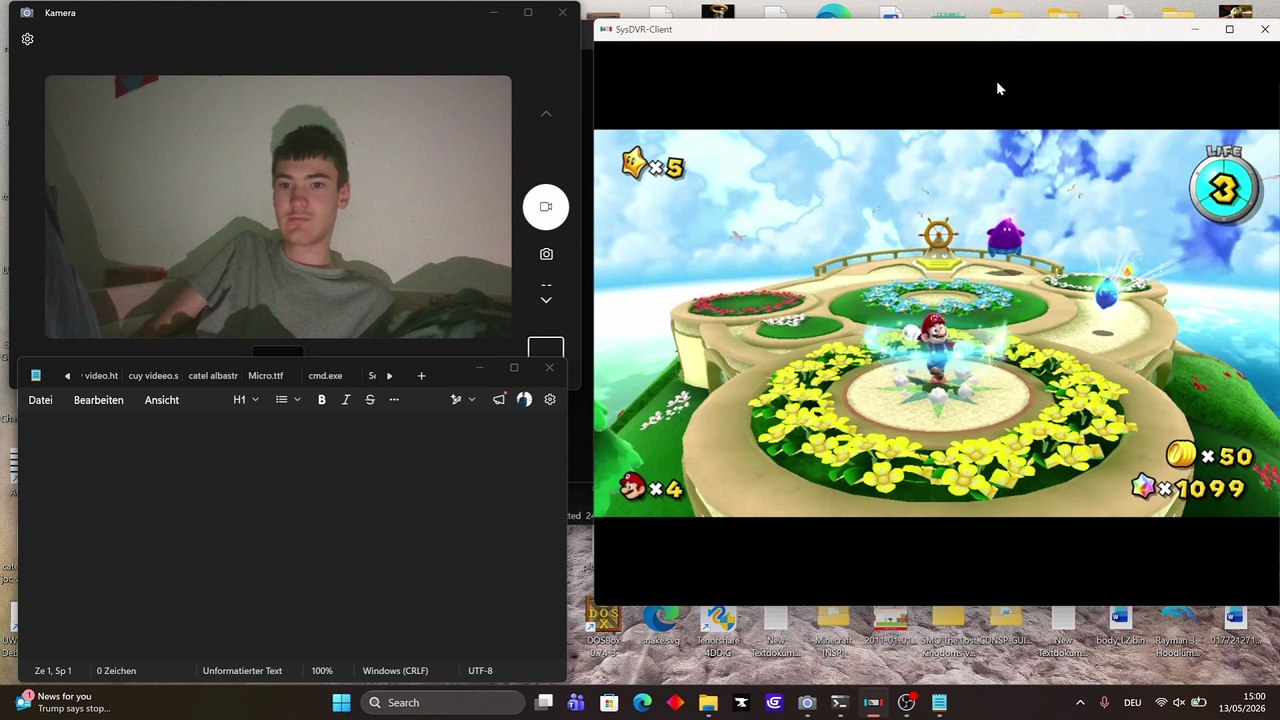Open the Ansicht menu
Image resolution: width=1280 pixels, height=720 pixels.
coord(162,400)
